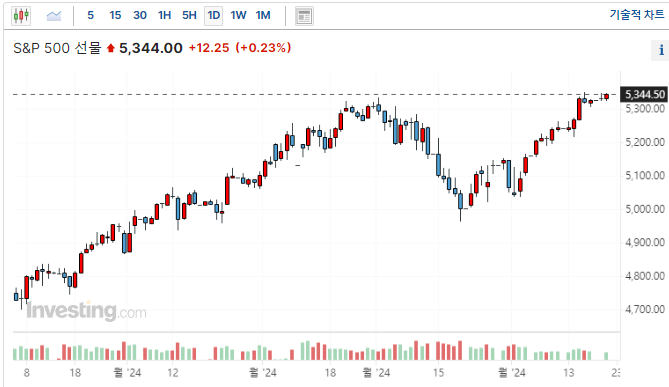
Task: Click the 5,300.00 axis label
Action: 645,108
